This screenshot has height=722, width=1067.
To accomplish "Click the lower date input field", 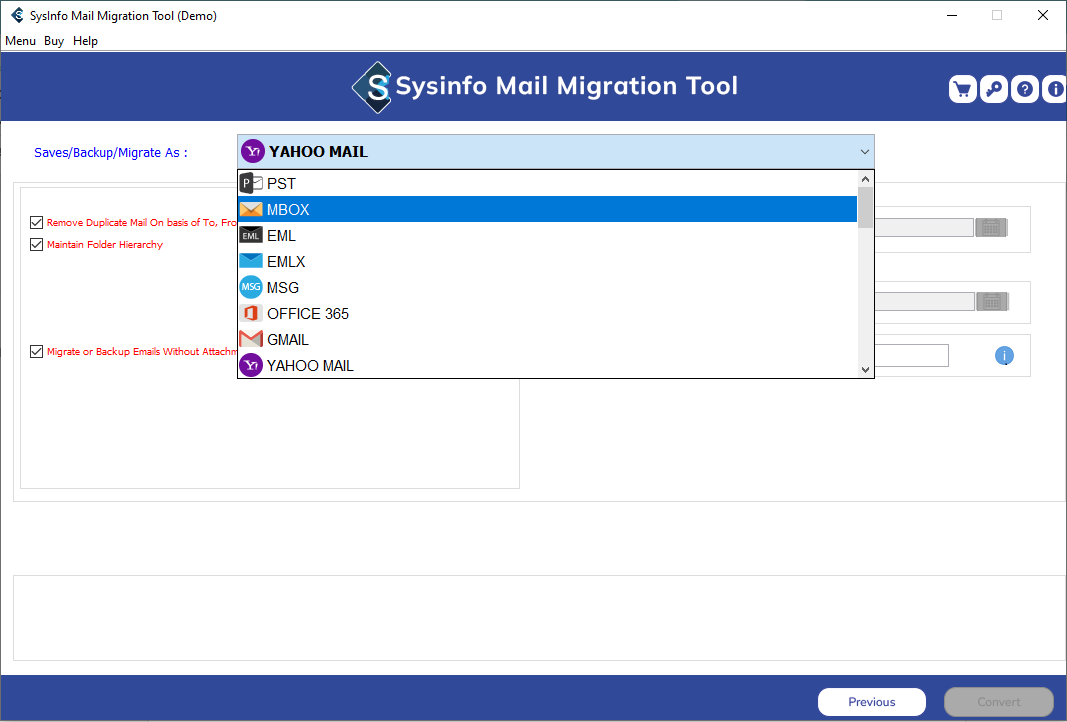I will (925, 301).
